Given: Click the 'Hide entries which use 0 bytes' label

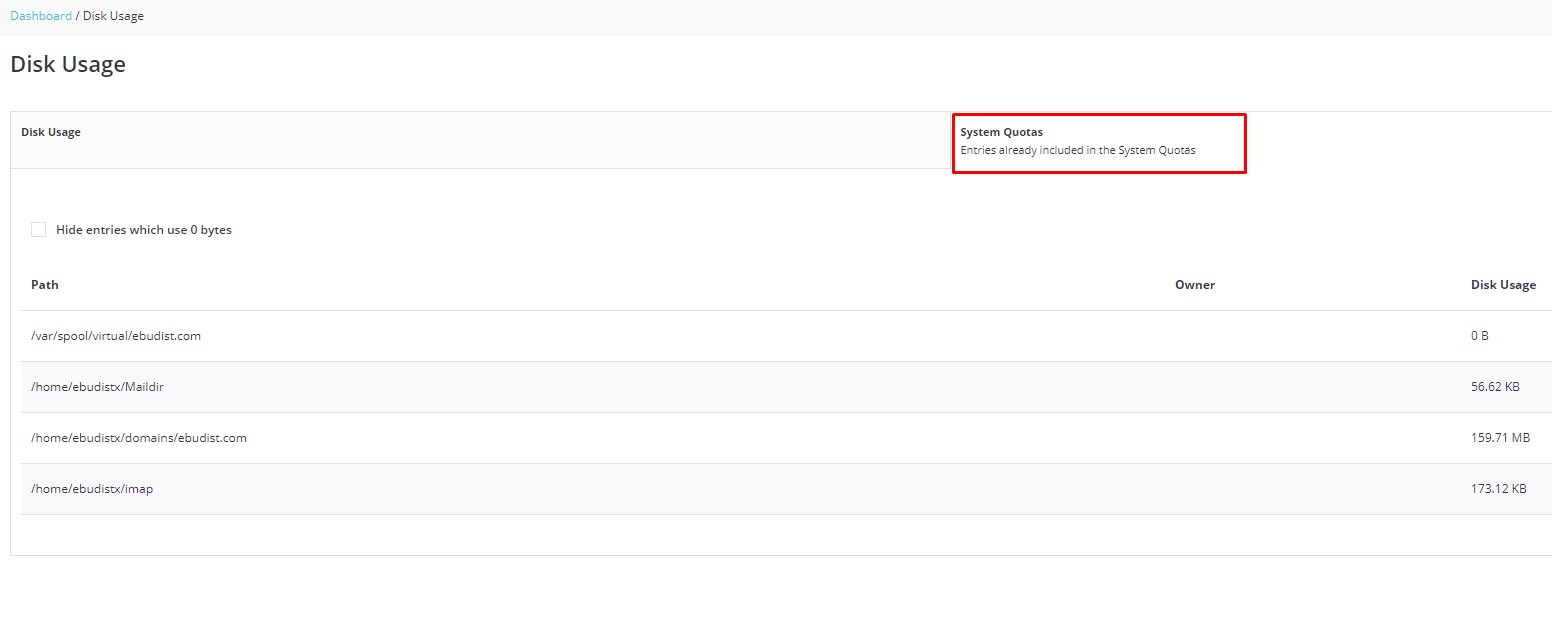Looking at the screenshot, I should point(143,230).
